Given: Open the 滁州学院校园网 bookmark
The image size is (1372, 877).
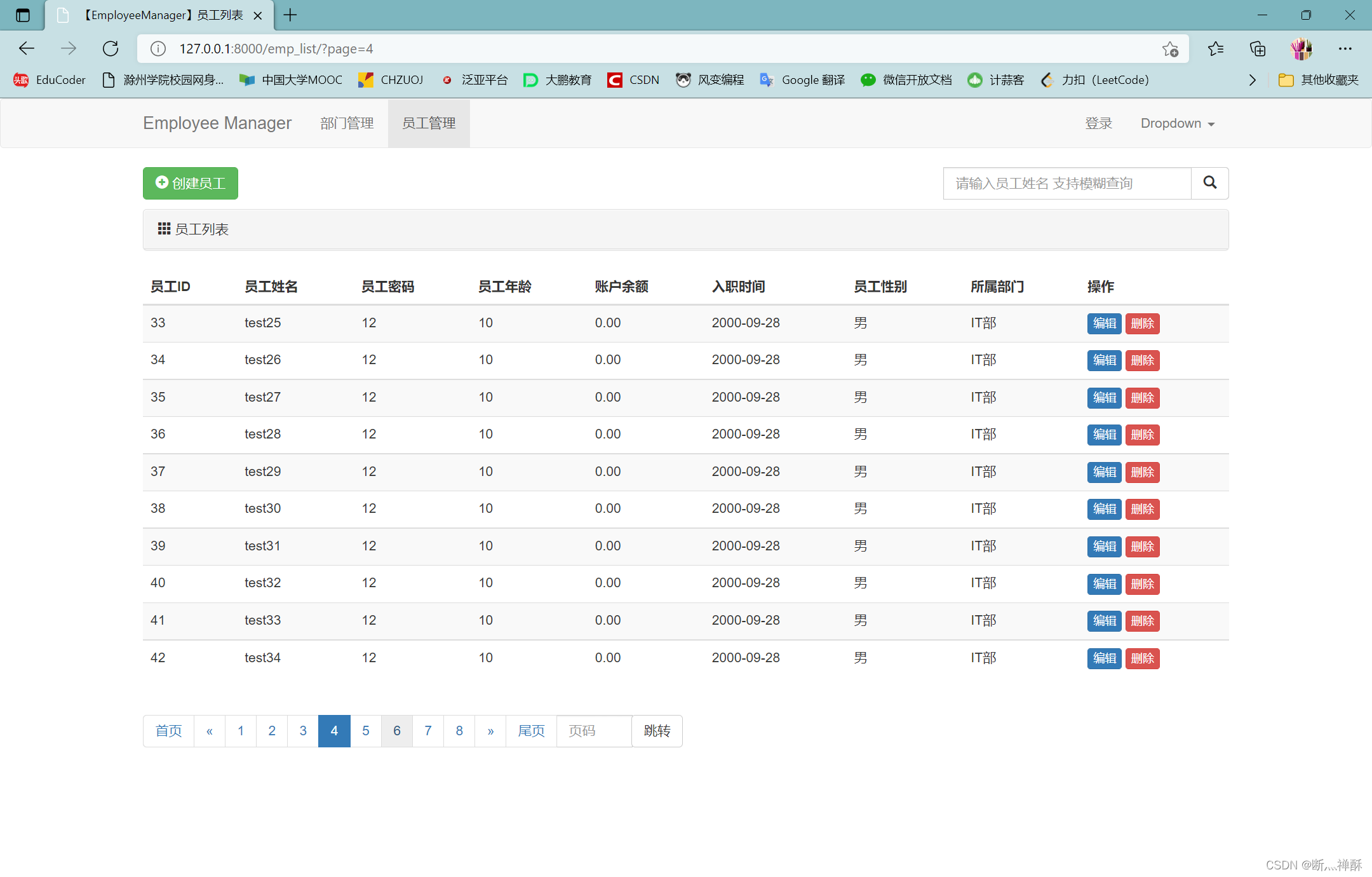Looking at the screenshot, I should [x=163, y=80].
